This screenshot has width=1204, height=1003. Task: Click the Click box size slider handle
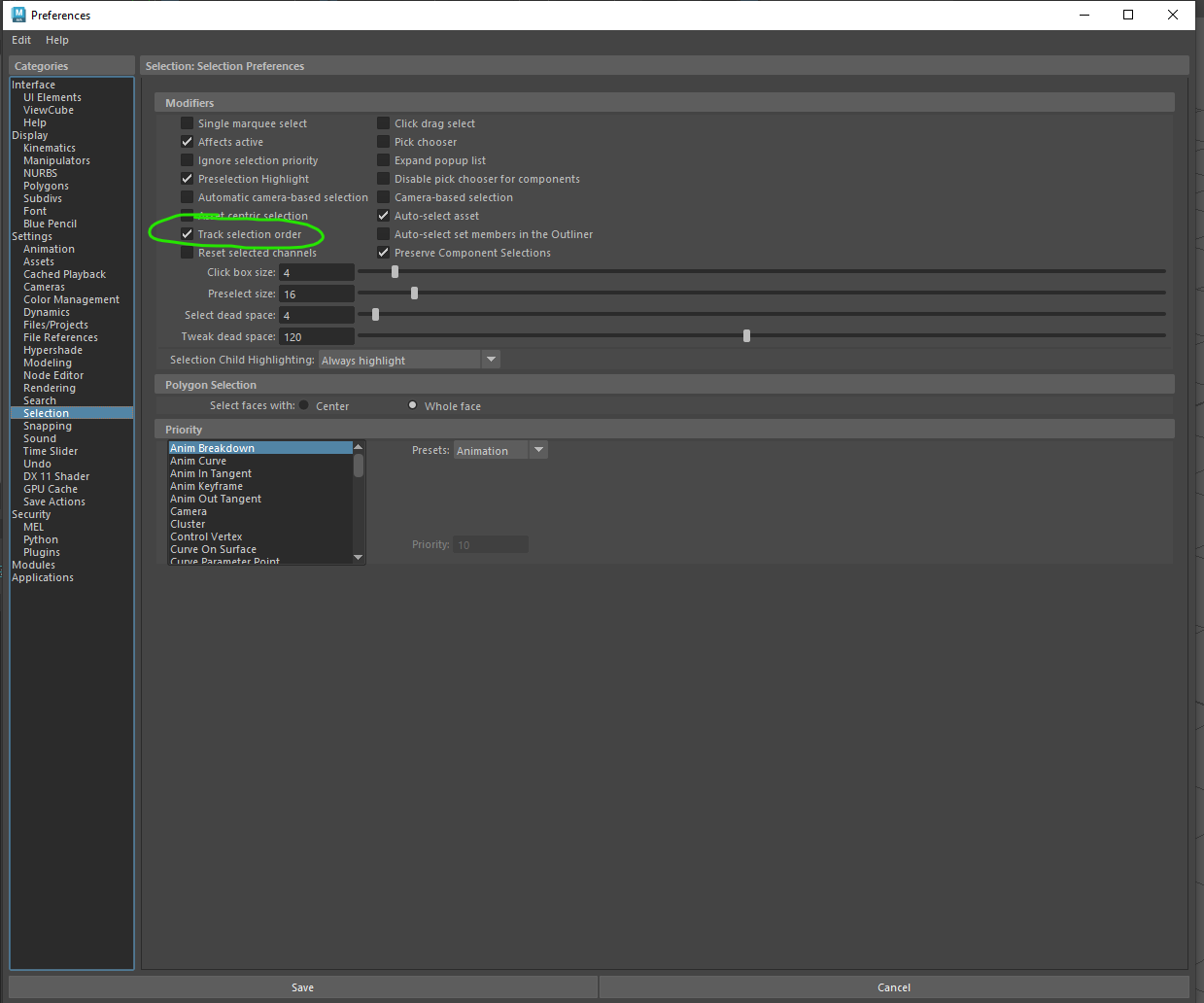[395, 272]
